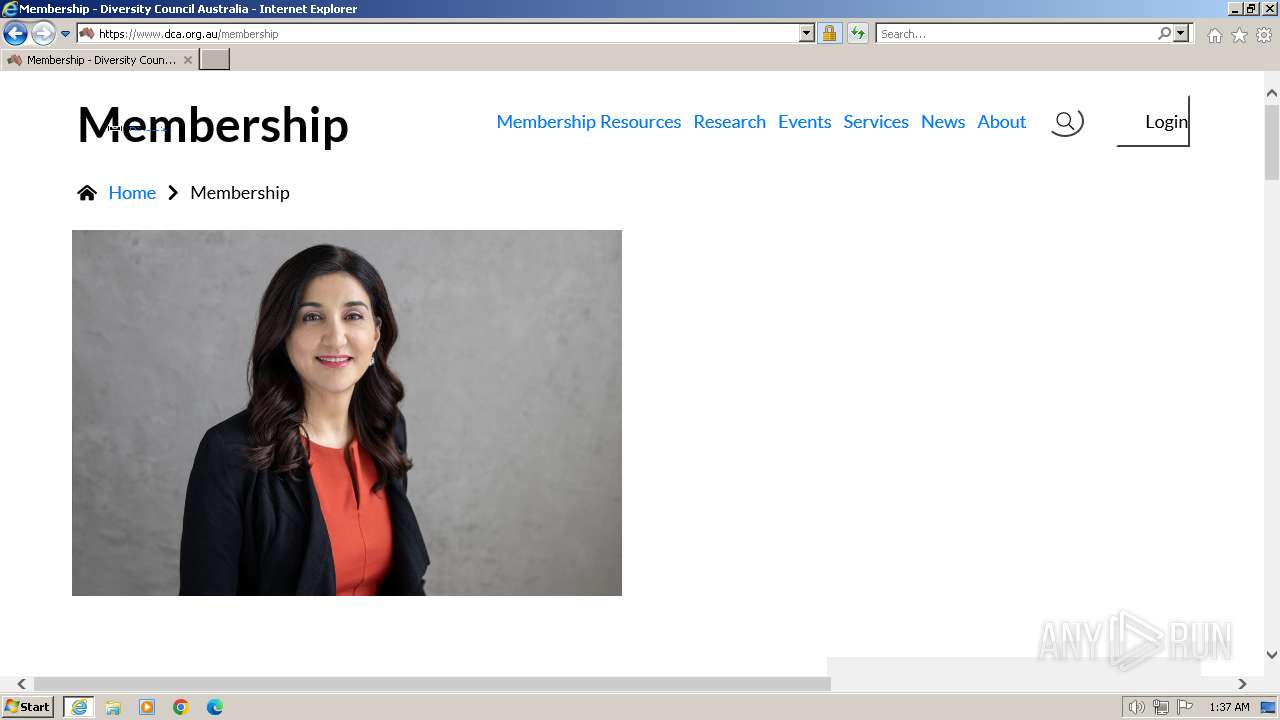This screenshot has height=720, width=1280.
Task: Launch Edge from the taskbar
Action: [x=215, y=707]
